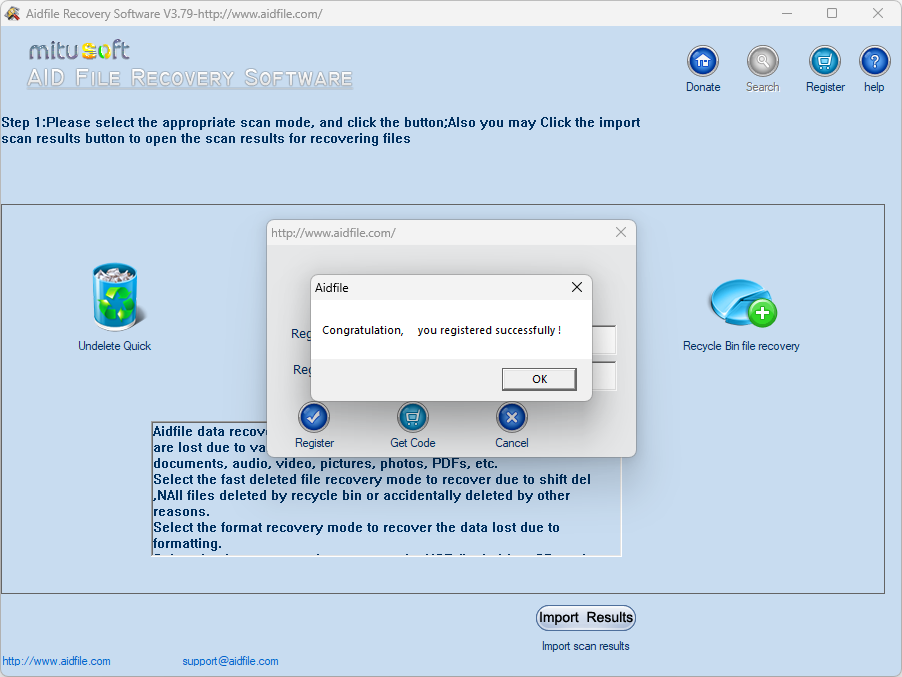Click the Register checkmark icon in the dialog
The width and height of the screenshot is (902, 677).
314,417
